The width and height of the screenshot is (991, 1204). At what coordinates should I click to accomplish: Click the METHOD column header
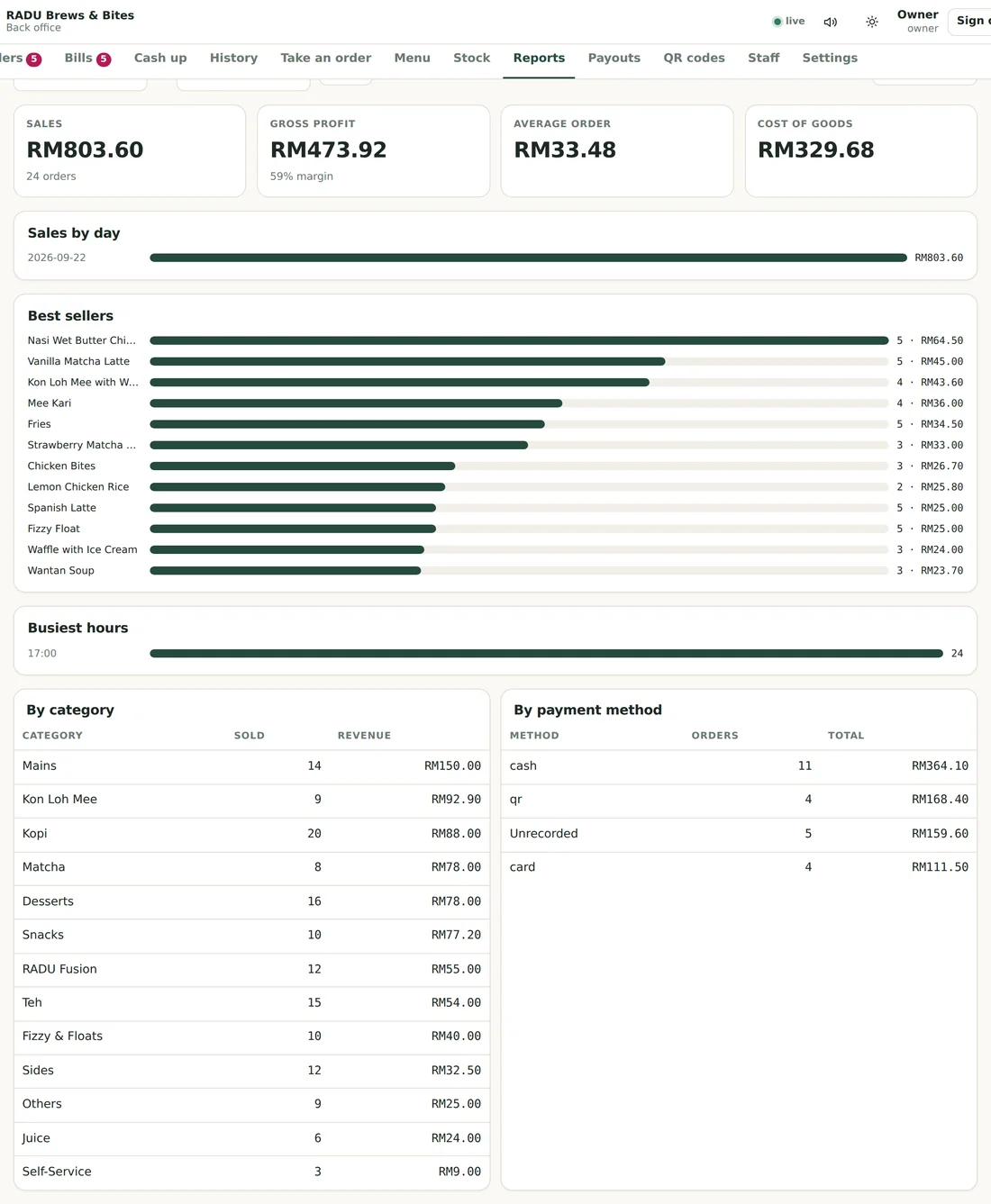(x=534, y=736)
